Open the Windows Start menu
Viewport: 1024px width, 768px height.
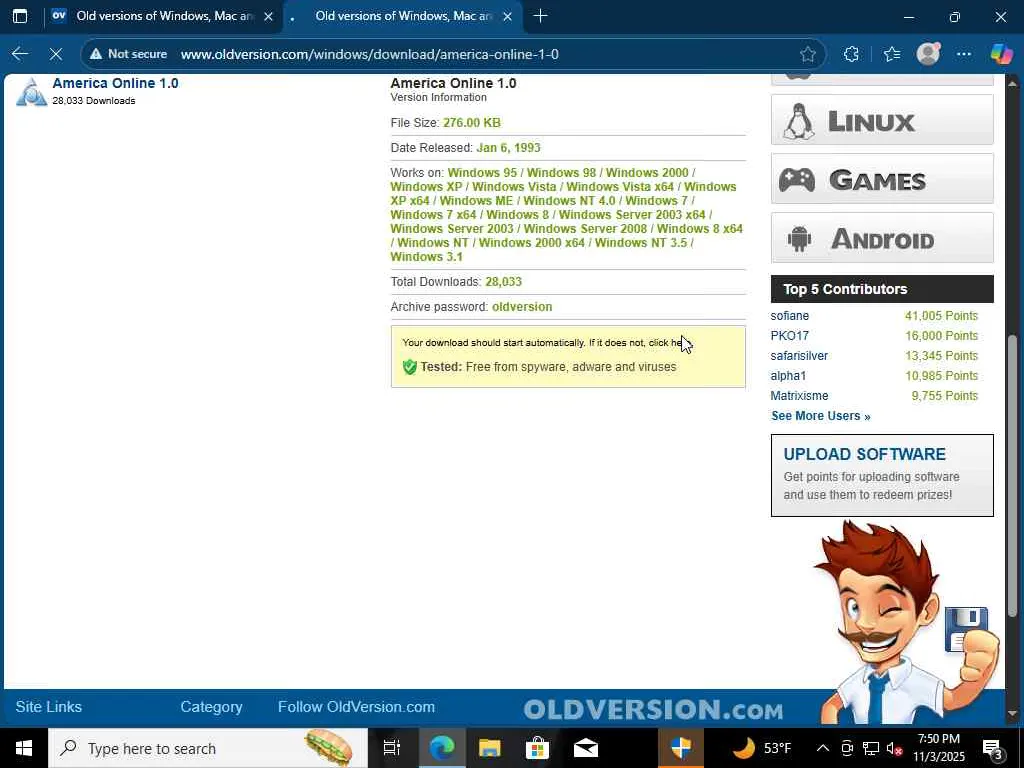[x=24, y=748]
